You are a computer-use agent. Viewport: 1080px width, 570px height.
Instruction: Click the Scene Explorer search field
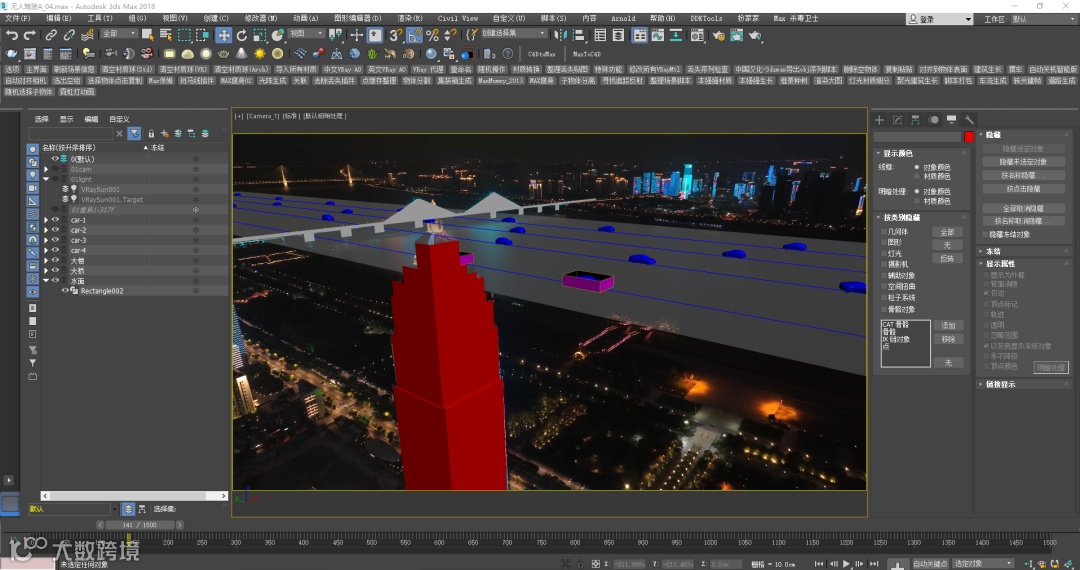point(69,133)
